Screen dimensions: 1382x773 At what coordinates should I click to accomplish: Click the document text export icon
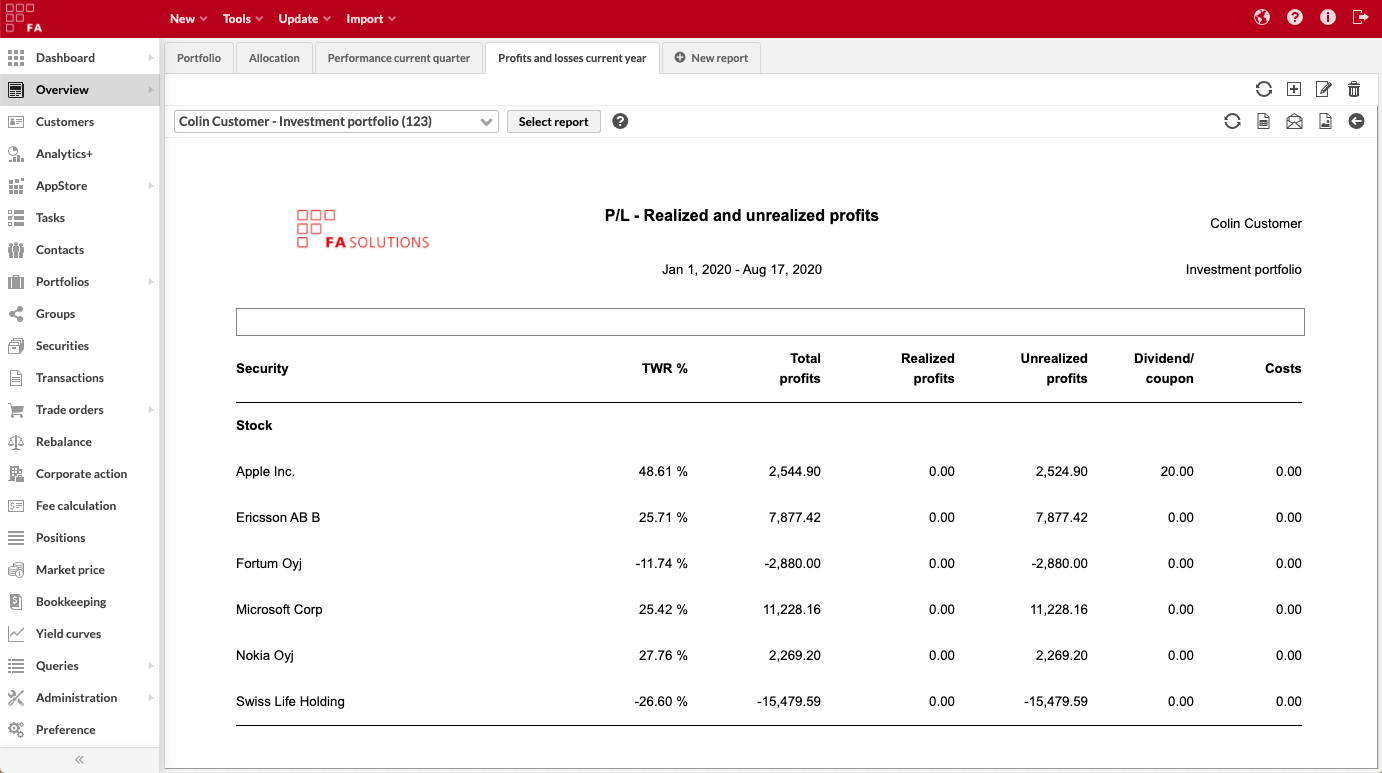point(1264,121)
